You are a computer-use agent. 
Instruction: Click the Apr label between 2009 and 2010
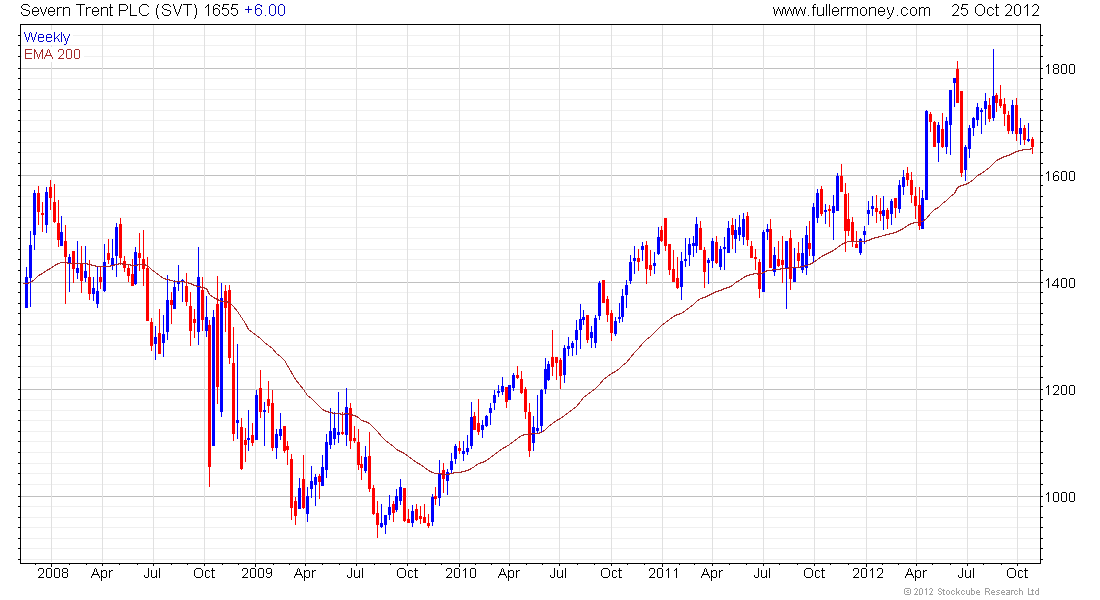305,573
